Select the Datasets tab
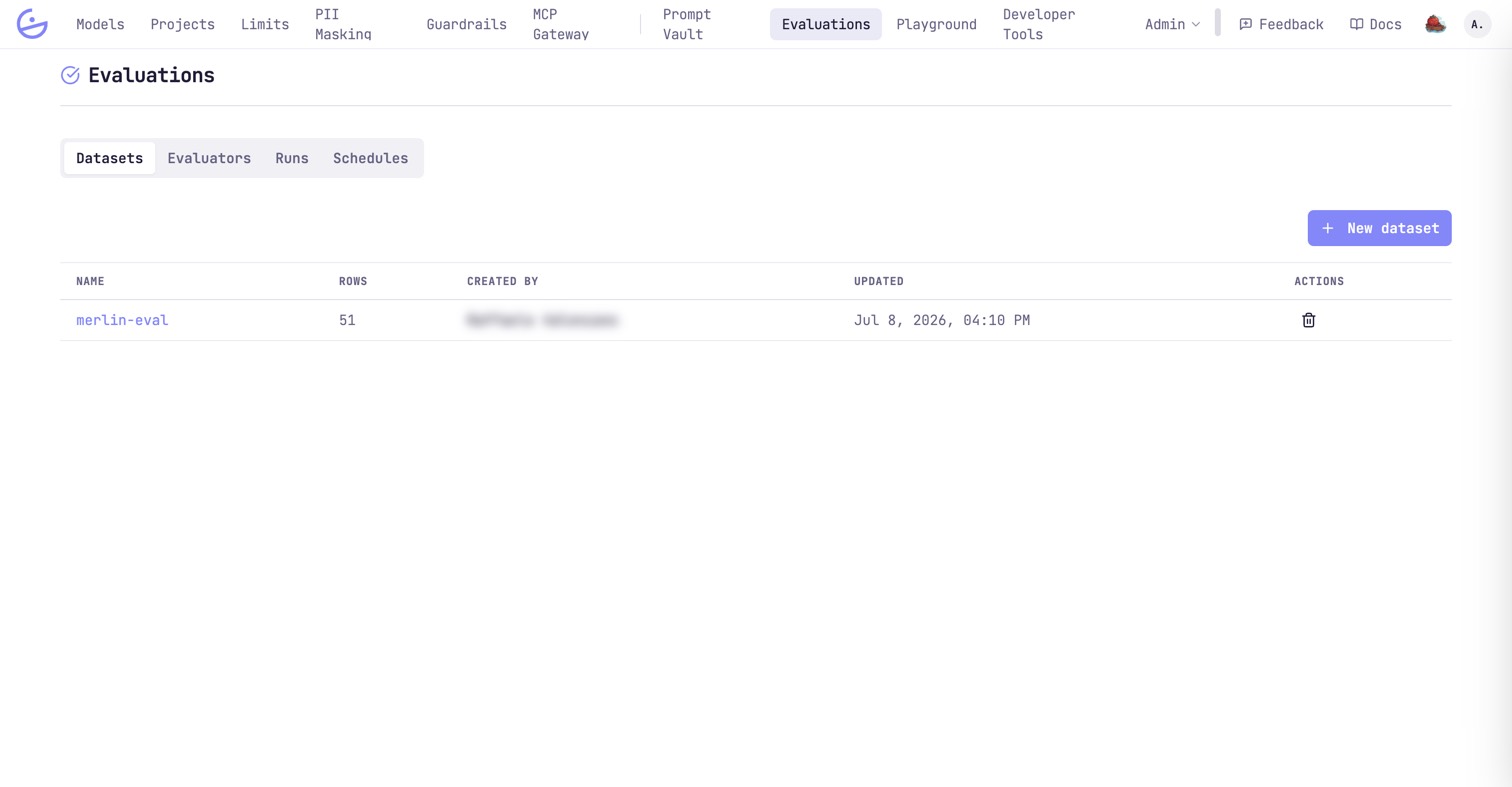This screenshot has height=787, width=1512. [x=109, y=158]
